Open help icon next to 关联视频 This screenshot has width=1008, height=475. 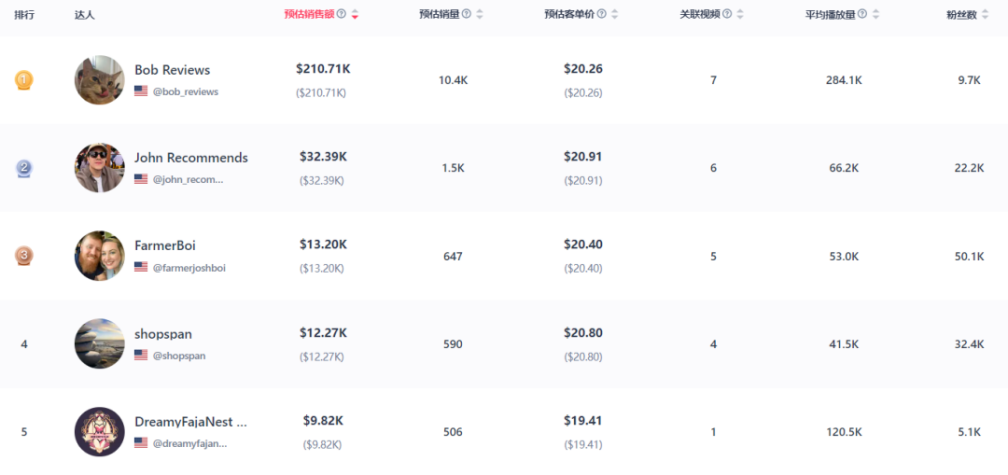[x=726, y=14]
